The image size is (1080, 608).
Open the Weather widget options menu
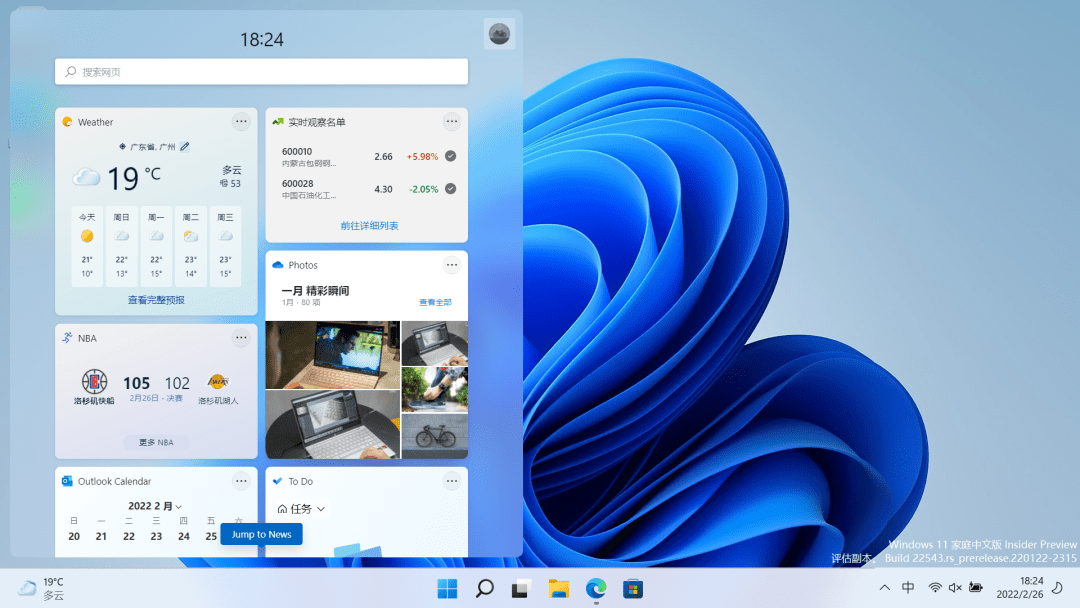coord(241,121)
